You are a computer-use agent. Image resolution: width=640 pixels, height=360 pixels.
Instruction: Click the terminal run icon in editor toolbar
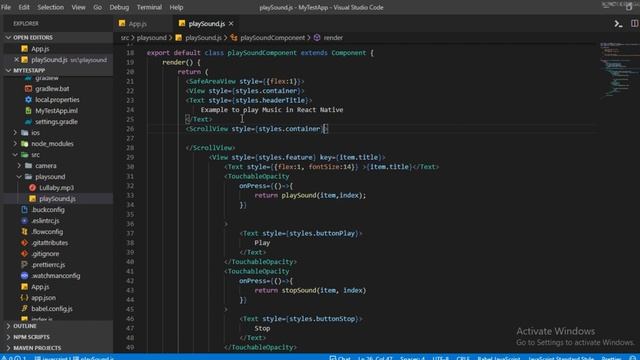pyautogui.click(x=618, y=24)
